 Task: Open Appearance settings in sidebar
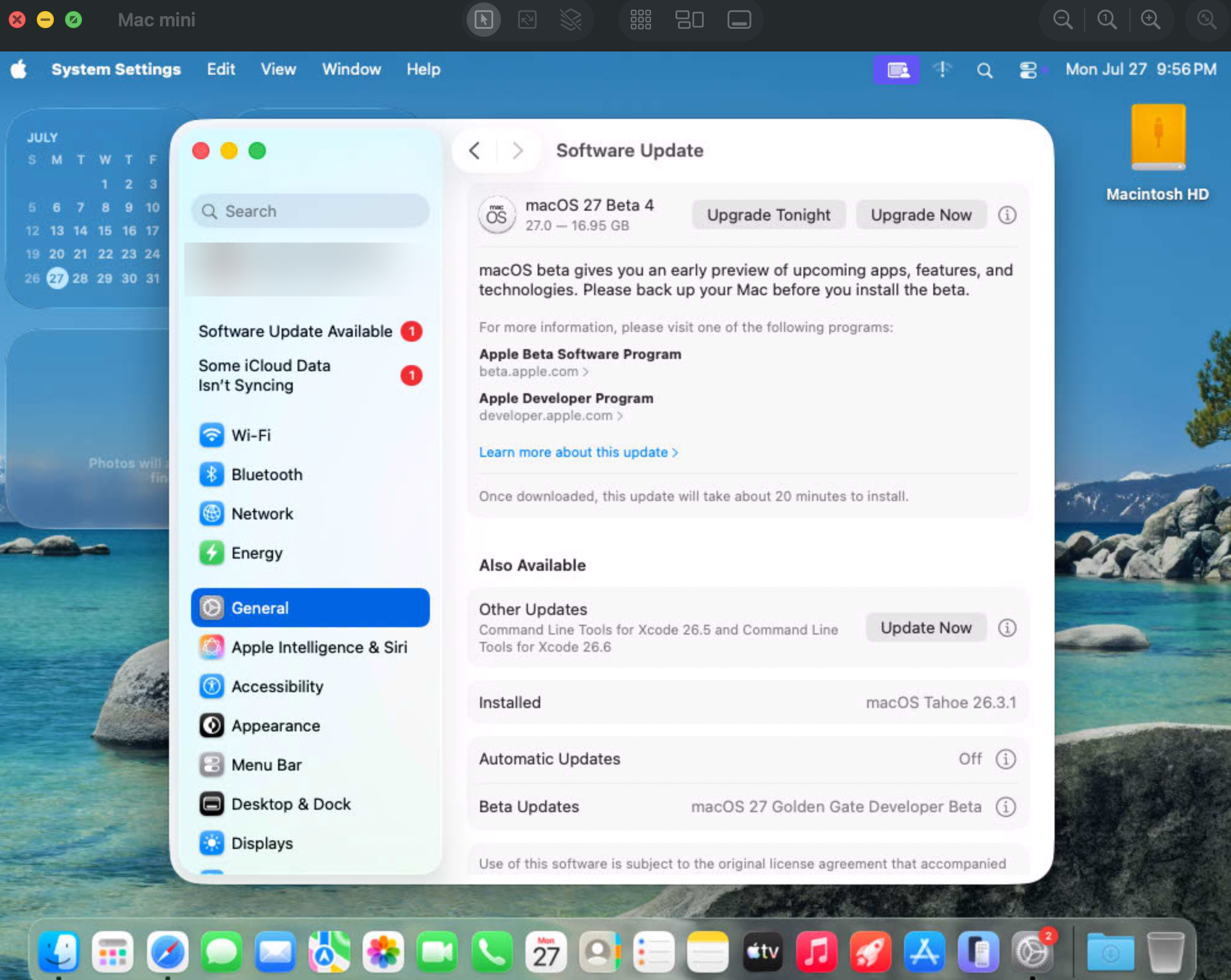310,726
